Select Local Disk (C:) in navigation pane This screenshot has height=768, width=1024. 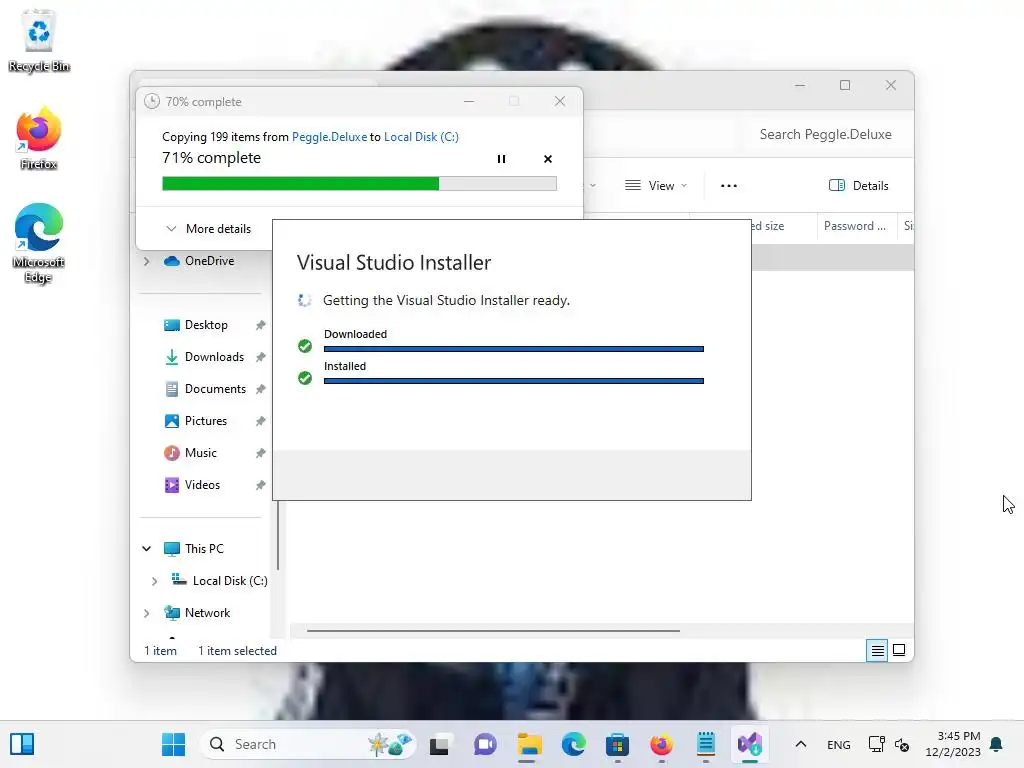[x=219, y=581]
